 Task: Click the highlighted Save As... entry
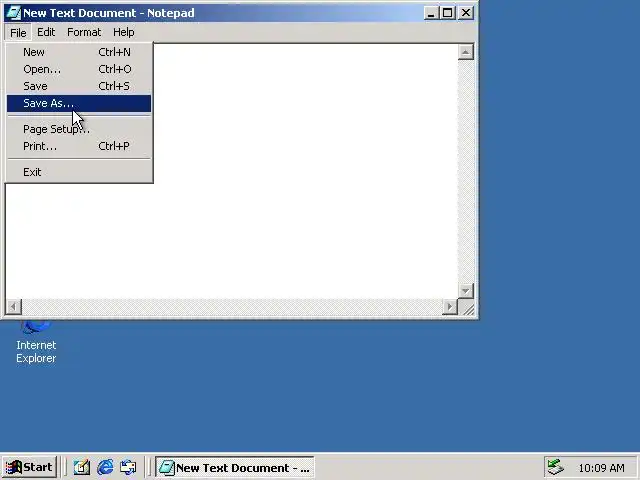[x=79, y=103]
